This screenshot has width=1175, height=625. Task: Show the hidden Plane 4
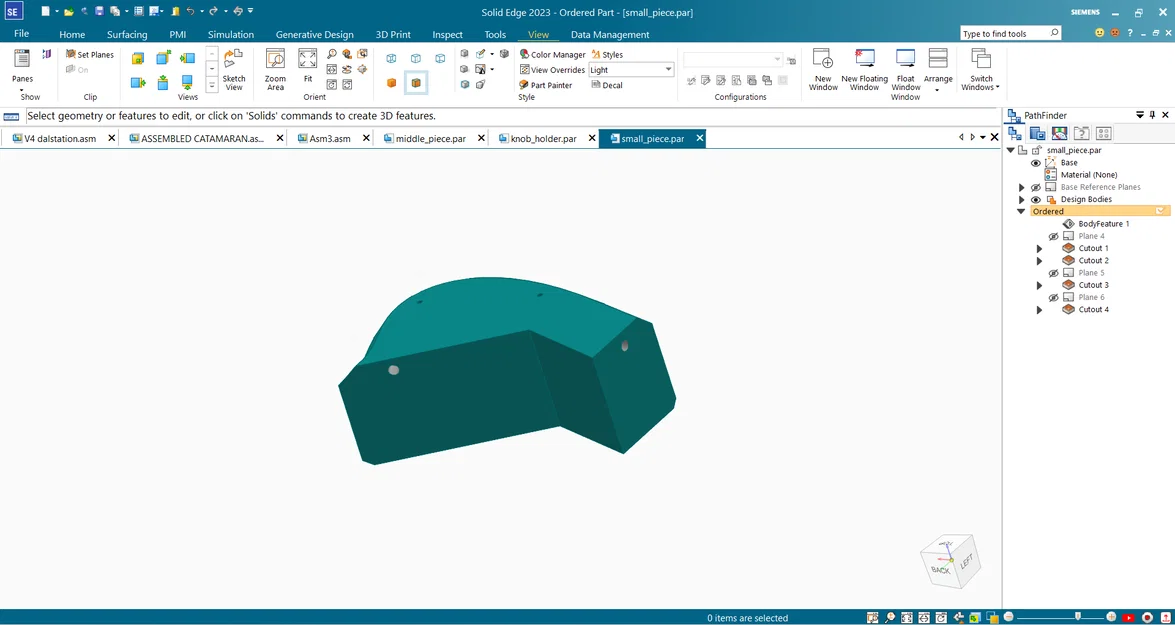[x=1053, y=237]
